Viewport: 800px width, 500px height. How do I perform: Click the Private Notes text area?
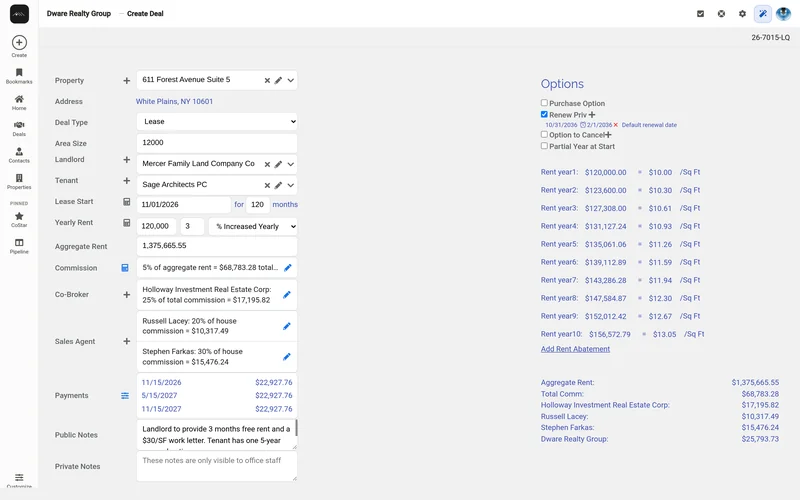[217, 466]
